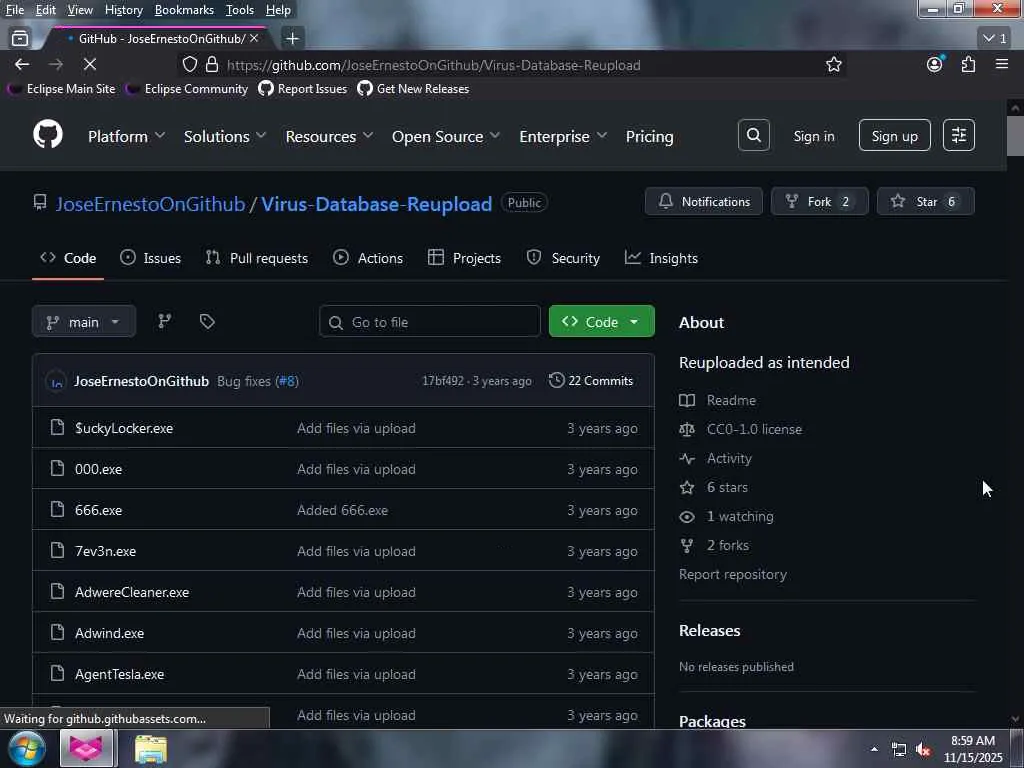The image size is (1024, 768).
Task: Open the Eclipse Main Site bookmark
Action: pos(61,88)
